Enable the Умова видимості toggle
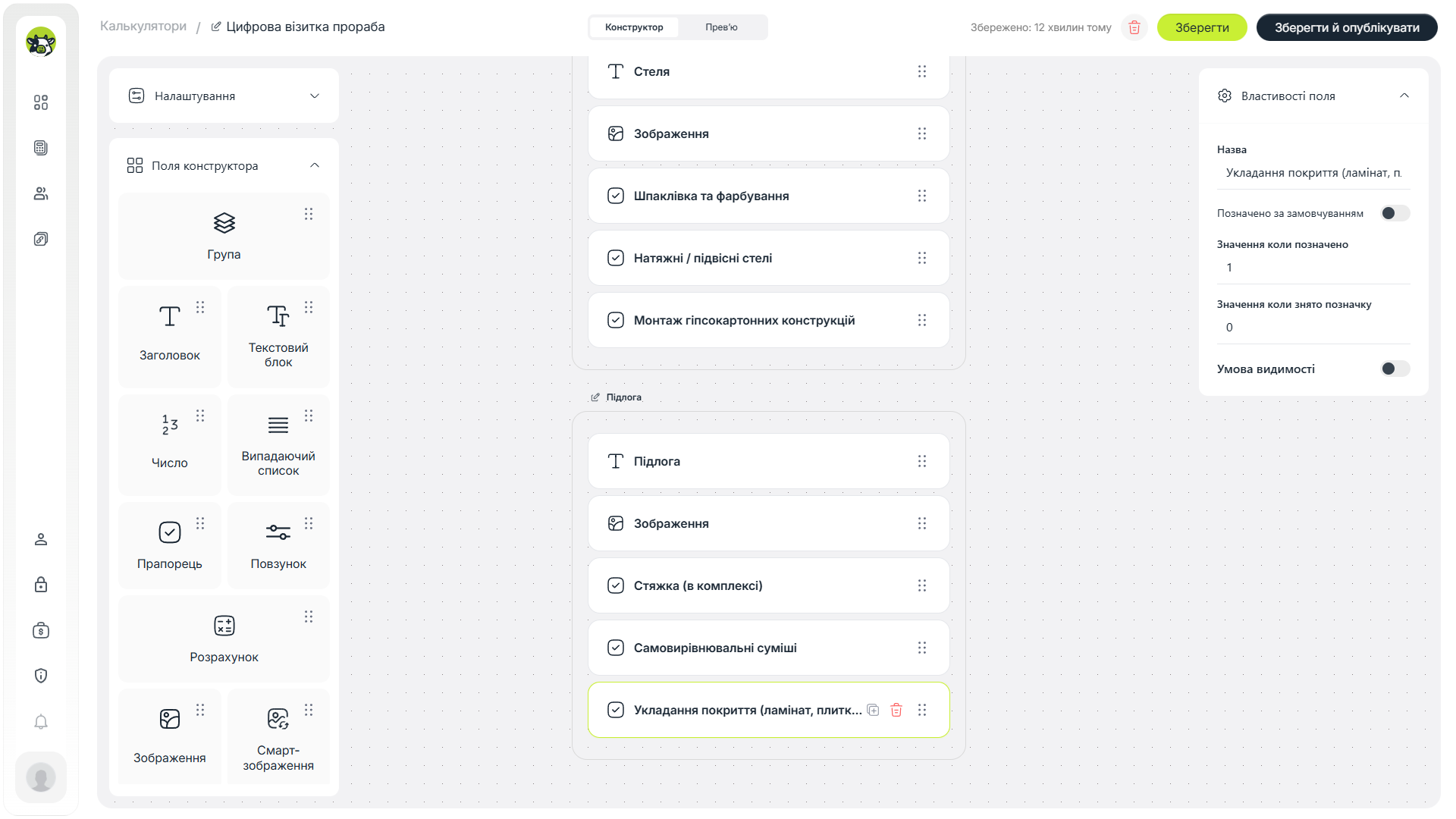The width and height of the screenshot is (1456, 819). (x=1395, y=369)
